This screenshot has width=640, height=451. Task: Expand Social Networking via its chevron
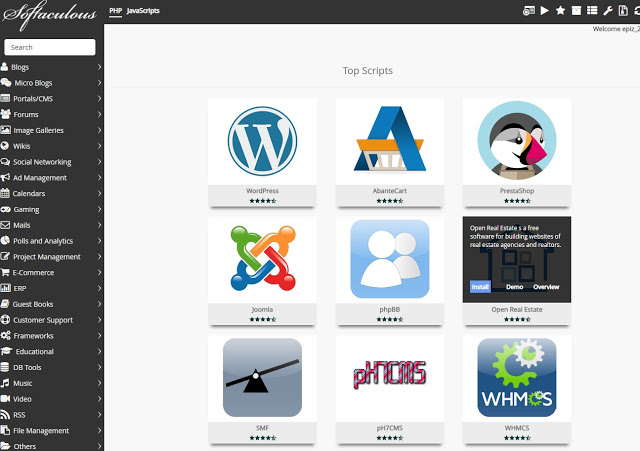(99, 162)
